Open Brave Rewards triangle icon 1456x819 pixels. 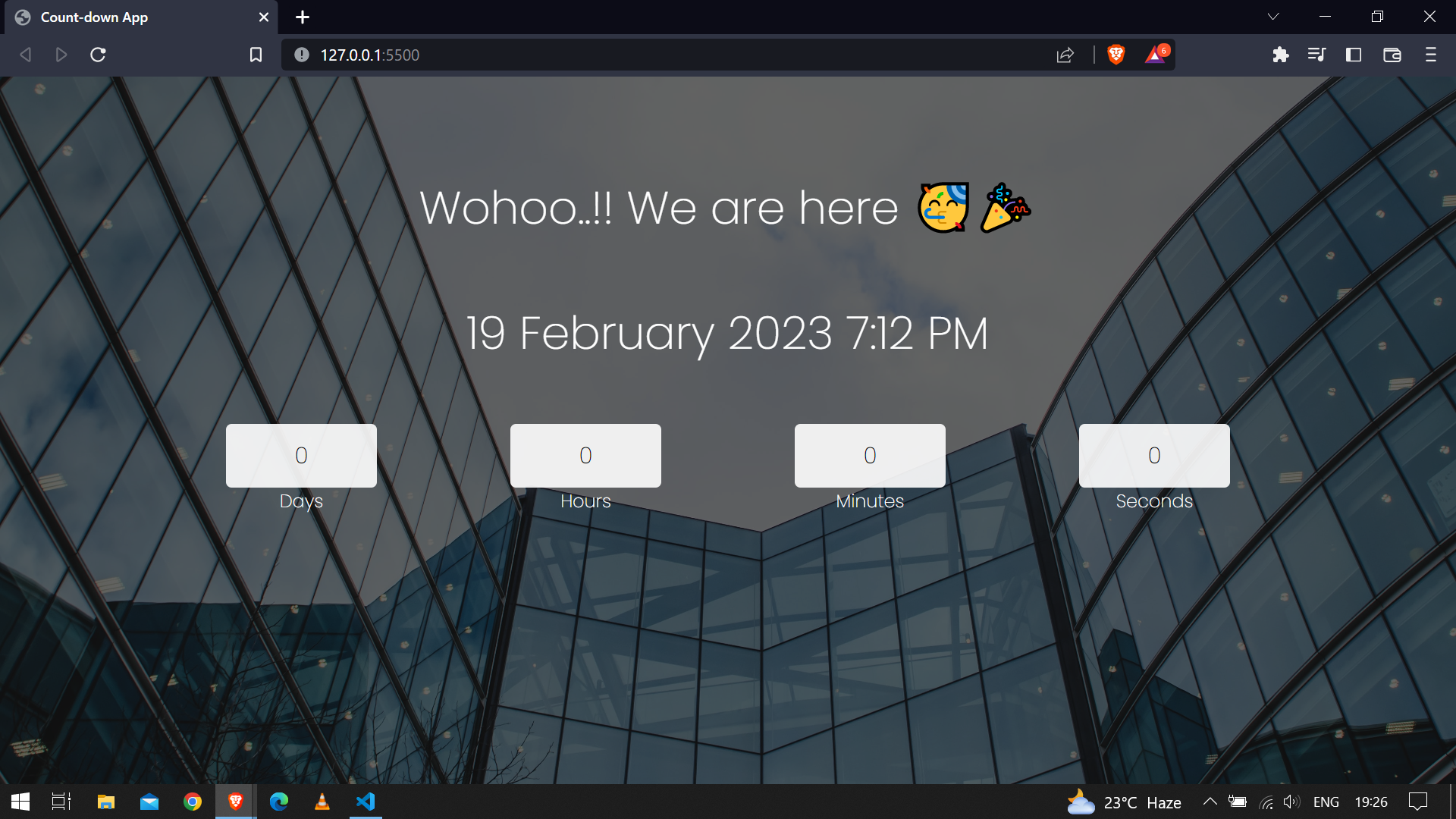(x=1156, y=55)
